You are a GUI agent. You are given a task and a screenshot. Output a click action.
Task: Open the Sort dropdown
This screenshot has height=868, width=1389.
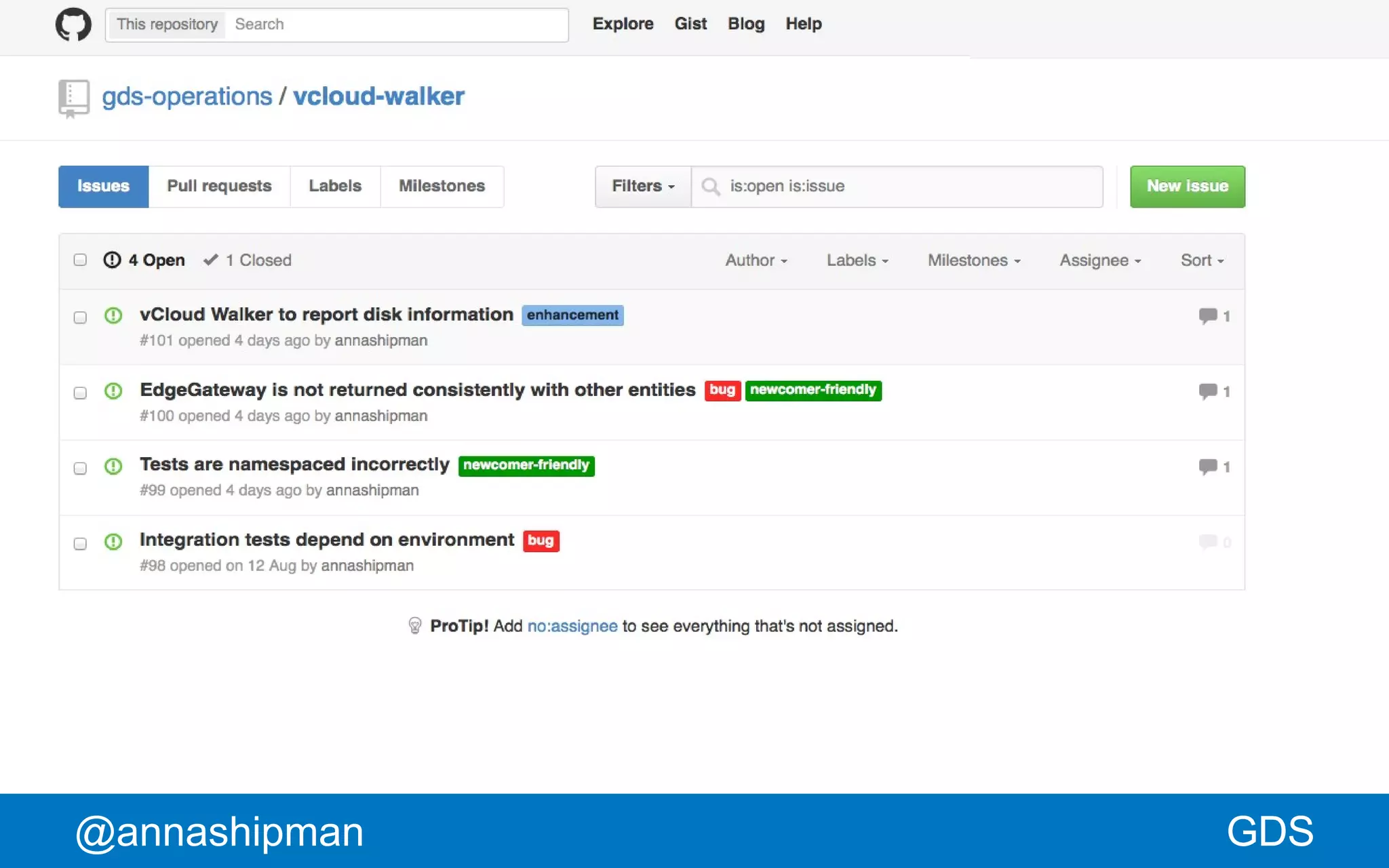[1201, 260]
